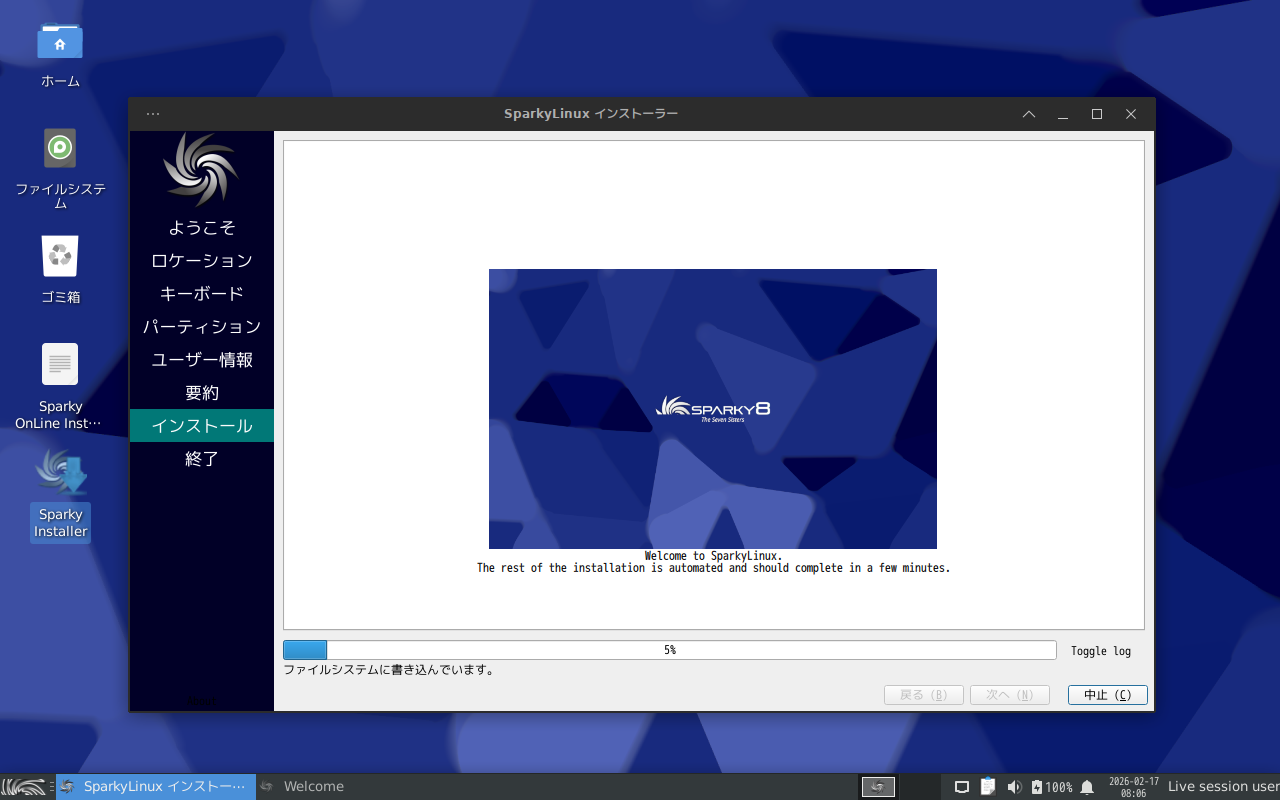
Task: Open the clipboard manager tray icon
Action: [x=988, y=787]
